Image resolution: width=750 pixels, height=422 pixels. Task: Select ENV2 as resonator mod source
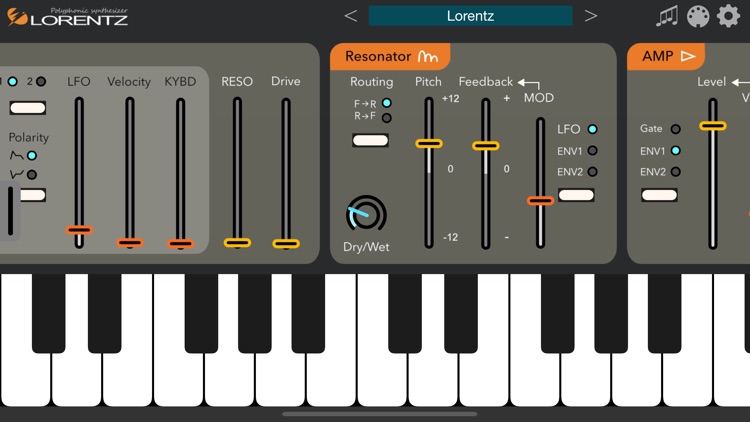[x=592, y=172]
